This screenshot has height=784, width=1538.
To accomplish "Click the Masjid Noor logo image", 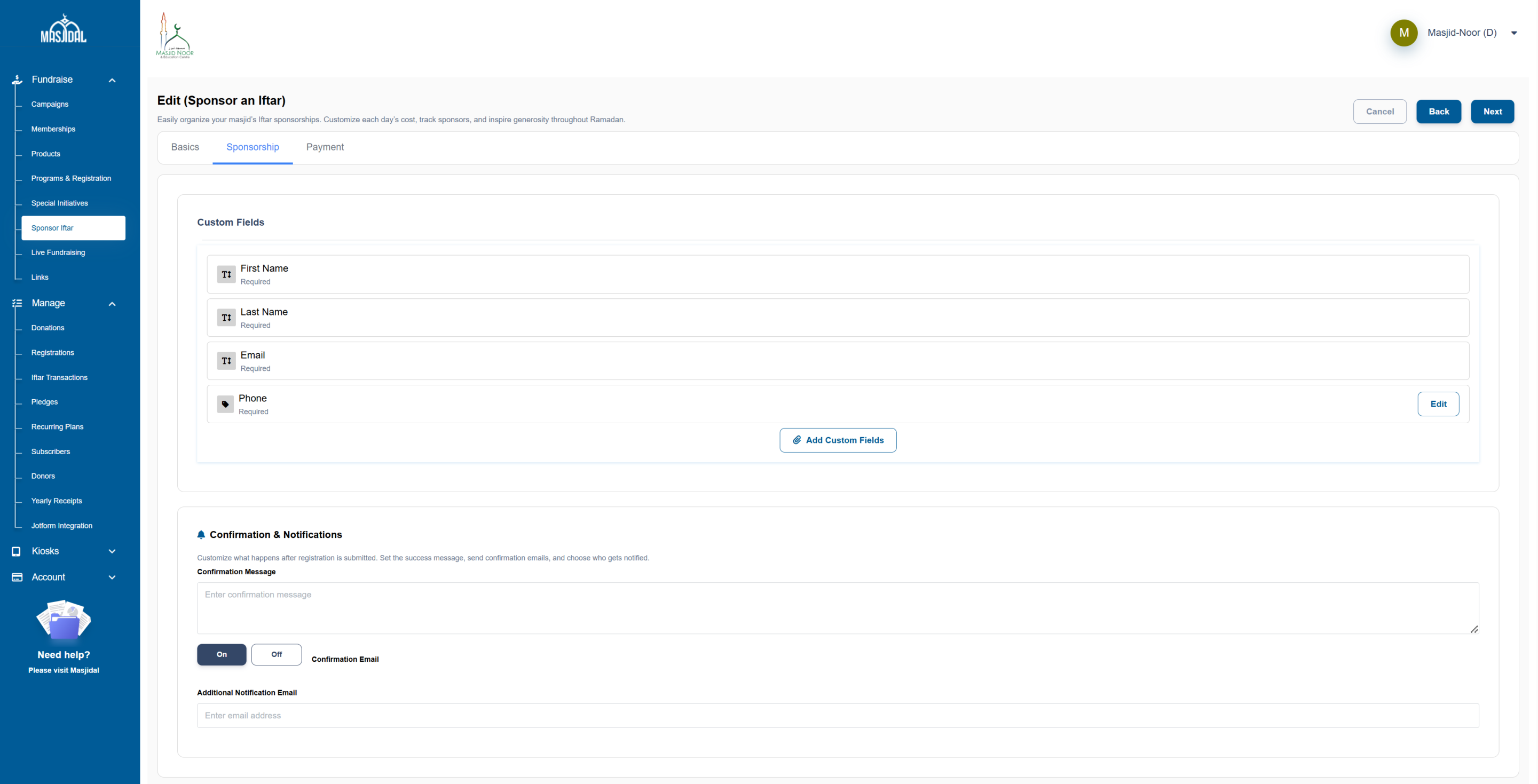I will click(175, 36).
